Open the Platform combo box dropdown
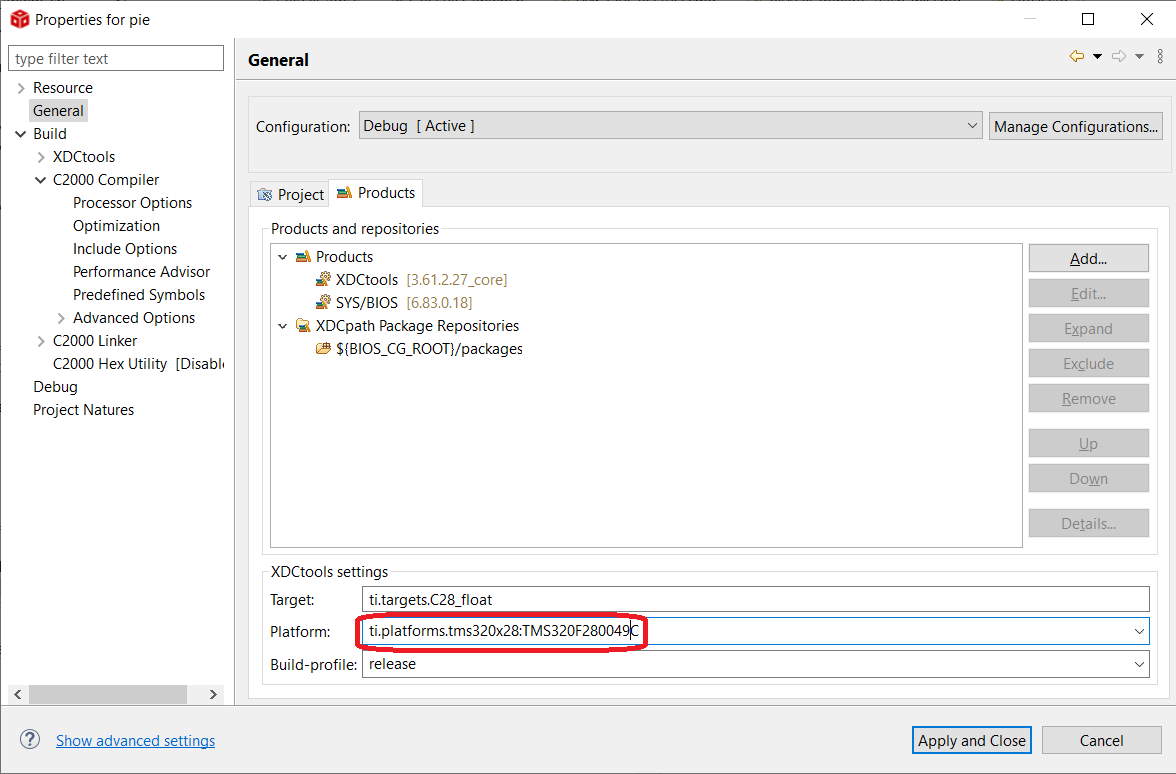Image resolution: width=1176 pixels, height=774 pixels. [1139, 632]
